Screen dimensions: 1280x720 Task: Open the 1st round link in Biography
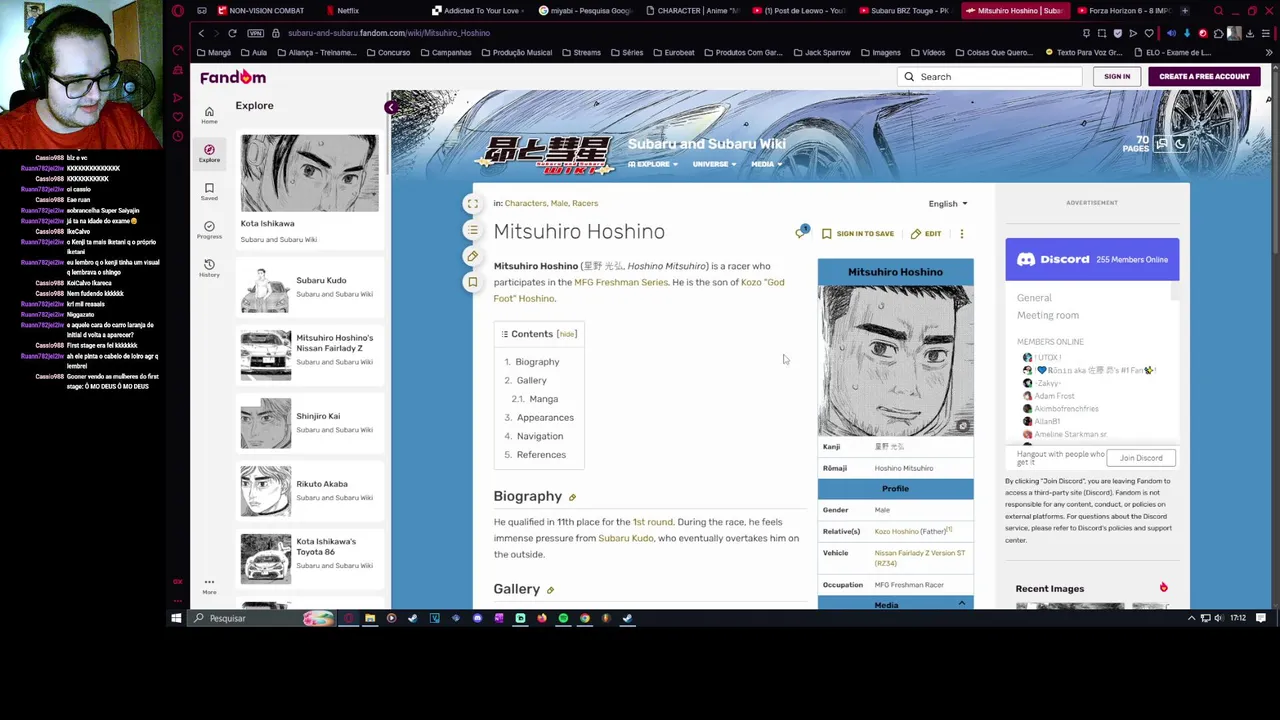pyautogui.click(x=653, y=522)
